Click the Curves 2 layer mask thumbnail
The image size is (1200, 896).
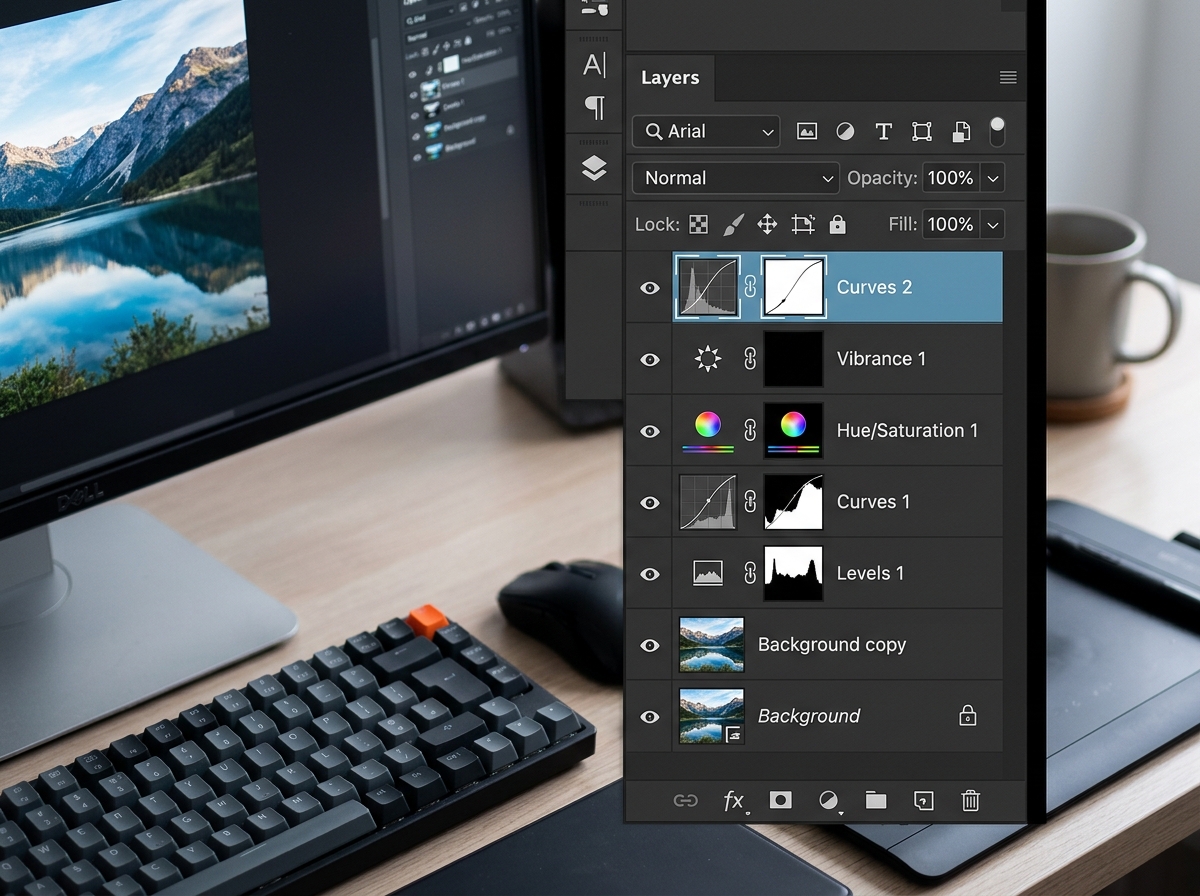tap(793, 287)
